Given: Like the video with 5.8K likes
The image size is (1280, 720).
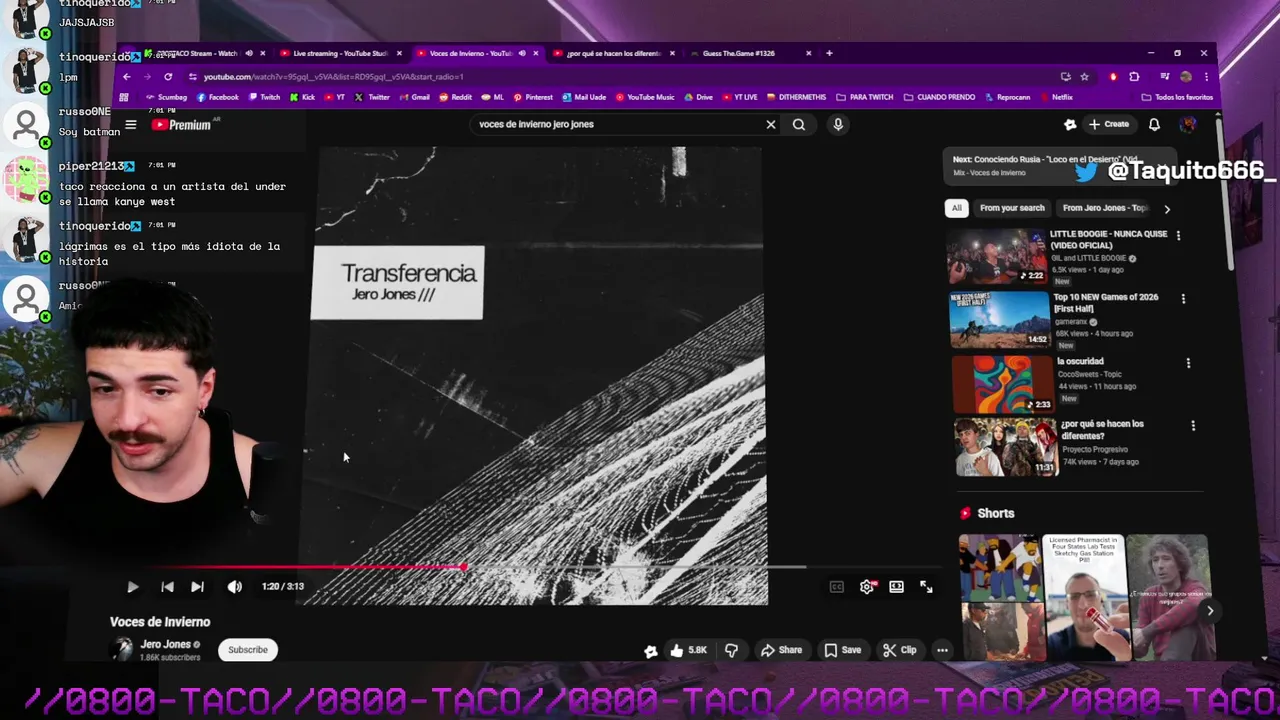Looking at the screenshot, I should [688, 650].
